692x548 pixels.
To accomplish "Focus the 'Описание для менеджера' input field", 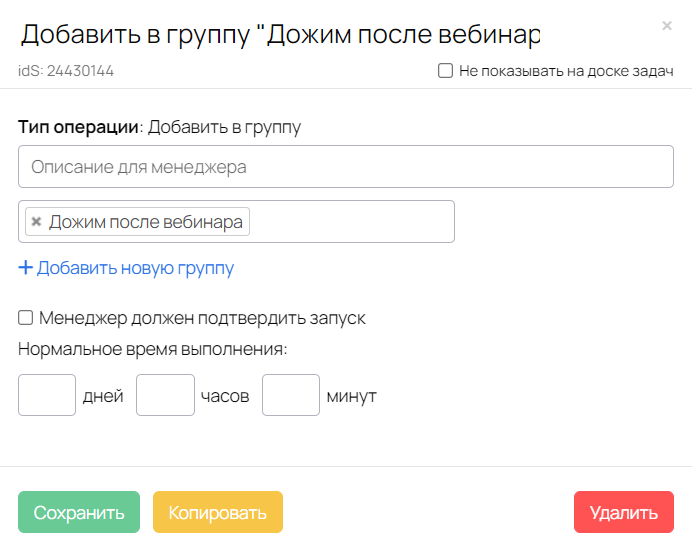I will point(345,167).
